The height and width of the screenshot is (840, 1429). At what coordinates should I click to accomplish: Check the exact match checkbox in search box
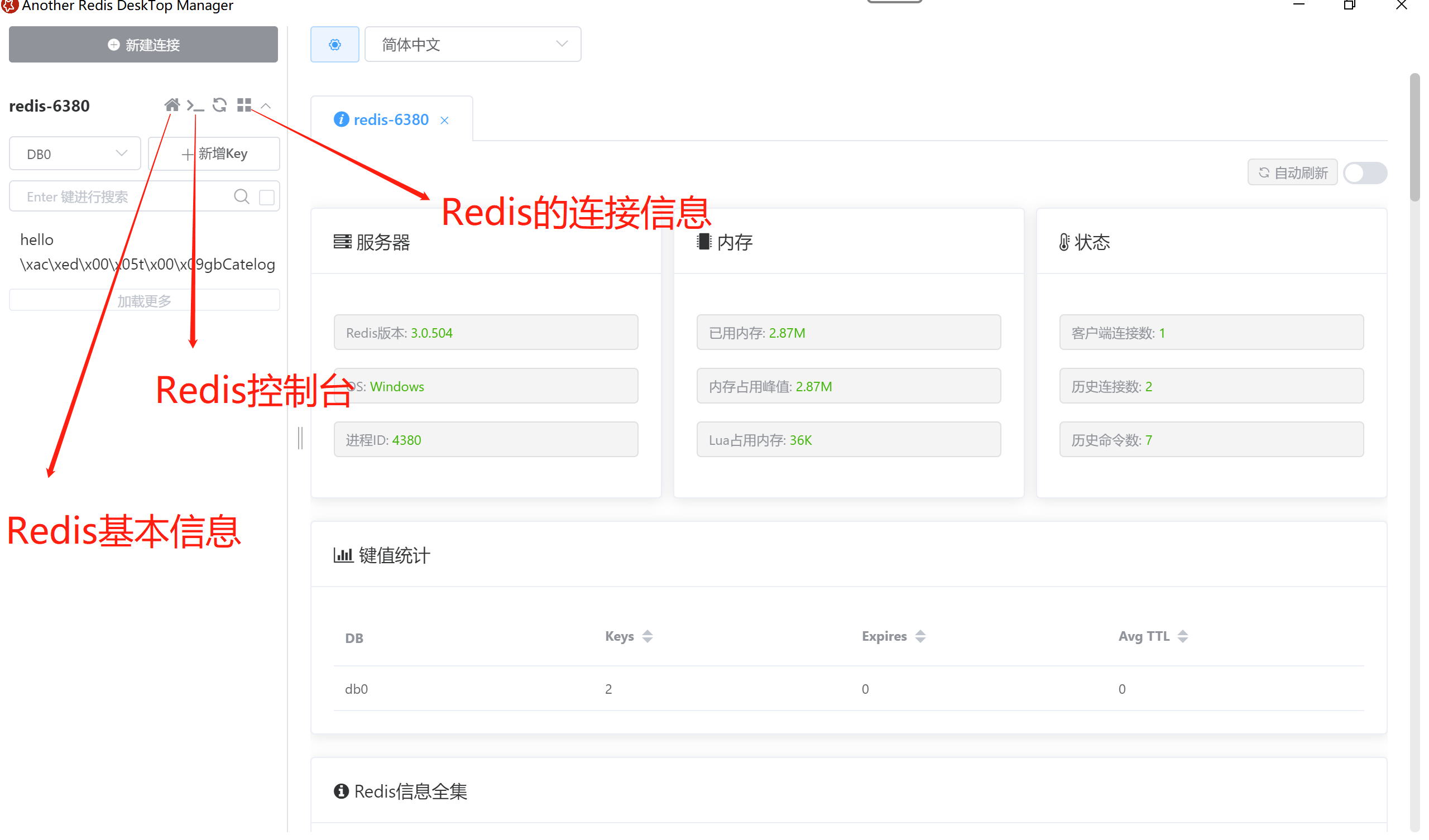point(267,198)
